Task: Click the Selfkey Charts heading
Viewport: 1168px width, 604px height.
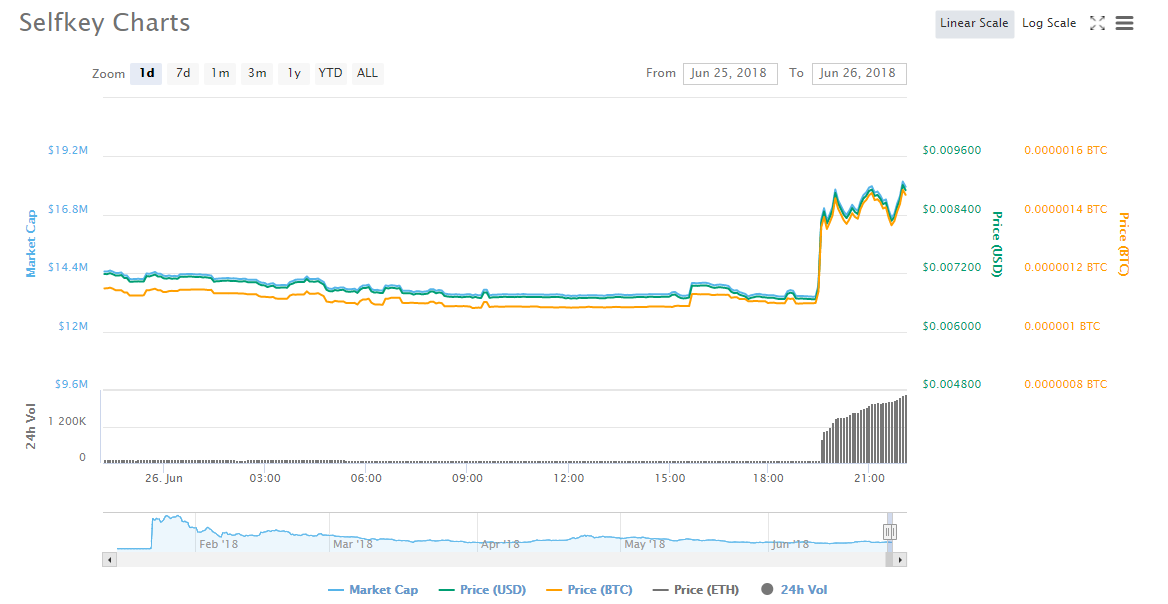Action: point(104,23)
